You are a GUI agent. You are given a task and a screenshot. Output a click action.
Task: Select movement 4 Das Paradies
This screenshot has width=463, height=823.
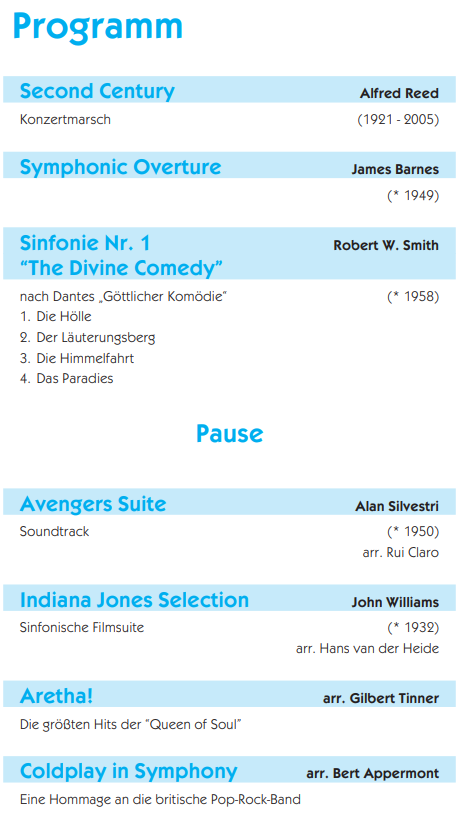click(67, 378)
